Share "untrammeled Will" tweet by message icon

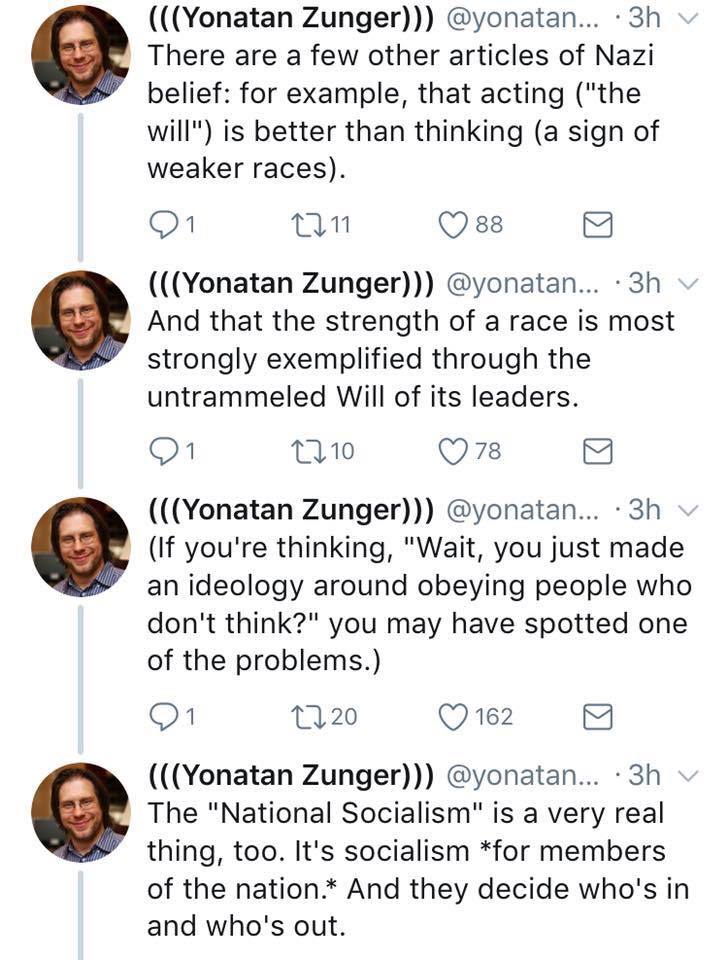tap(597, 453)
